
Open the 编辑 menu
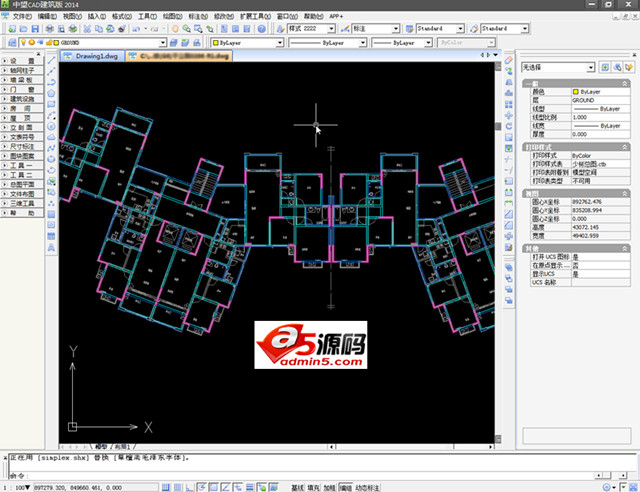pyautogui.click(x=47, y=16)
